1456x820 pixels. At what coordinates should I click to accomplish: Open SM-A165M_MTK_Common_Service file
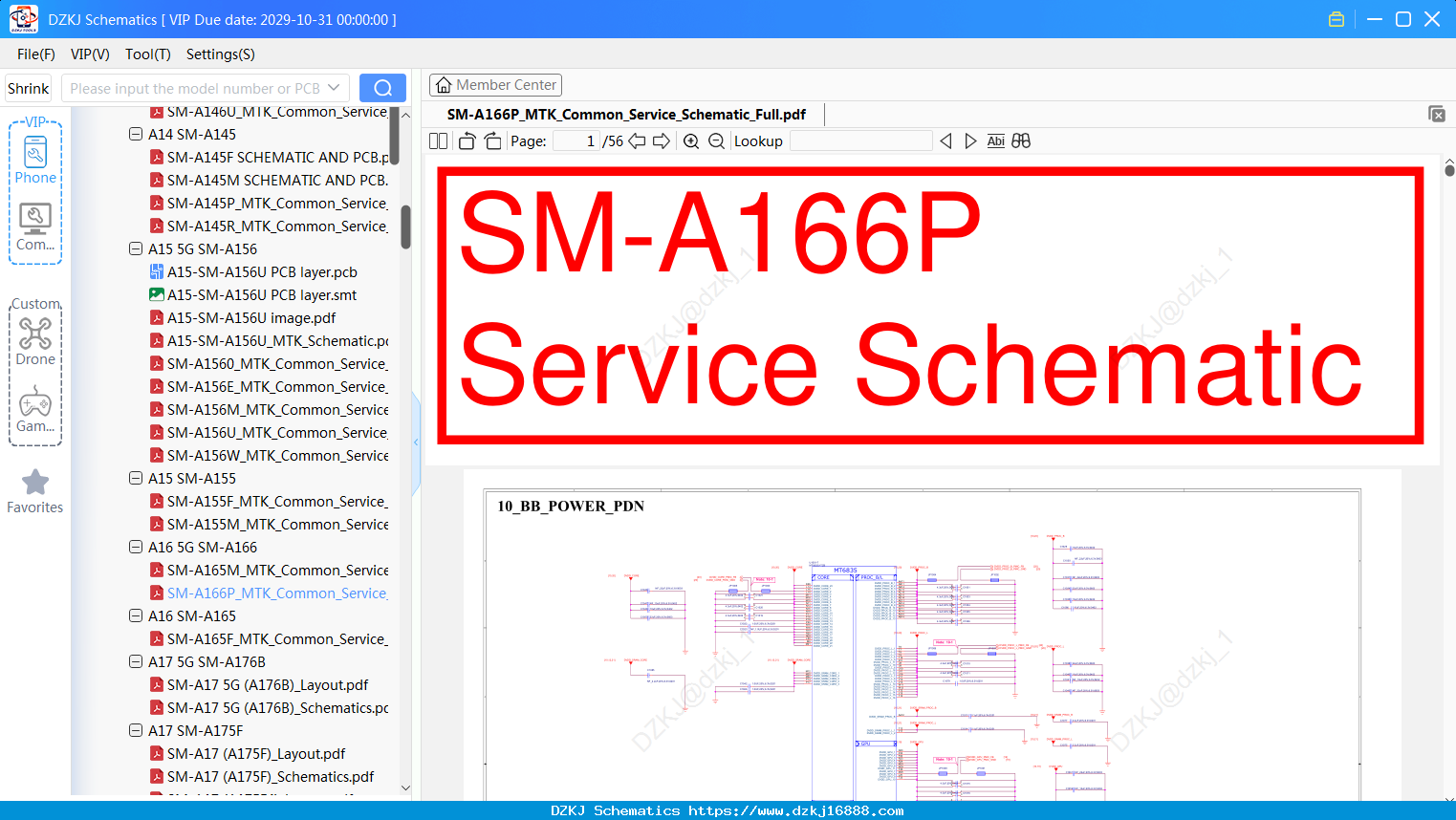270,571
